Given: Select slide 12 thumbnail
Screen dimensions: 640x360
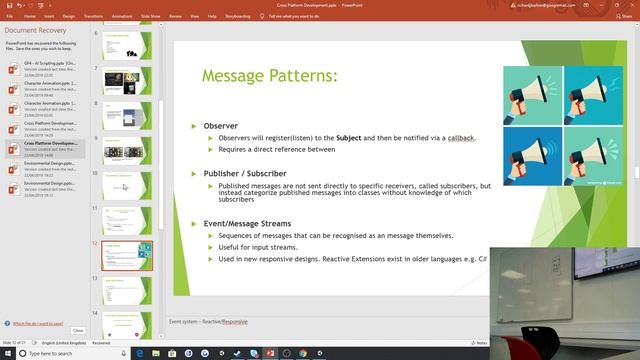Looking at the screenshot, I should pos(127,256).
